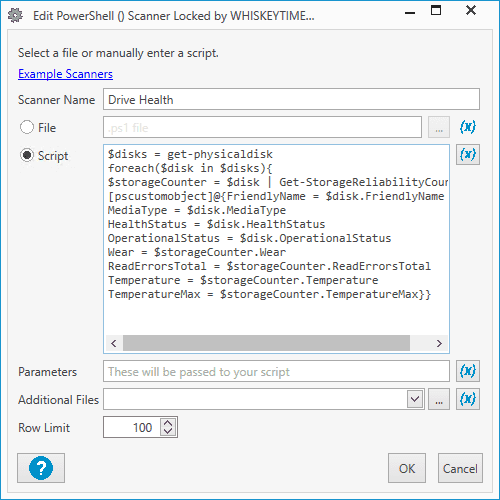Click the script horizontal scrollbar thumb
The height and width of the screenshot is (500, 500).
266,343
